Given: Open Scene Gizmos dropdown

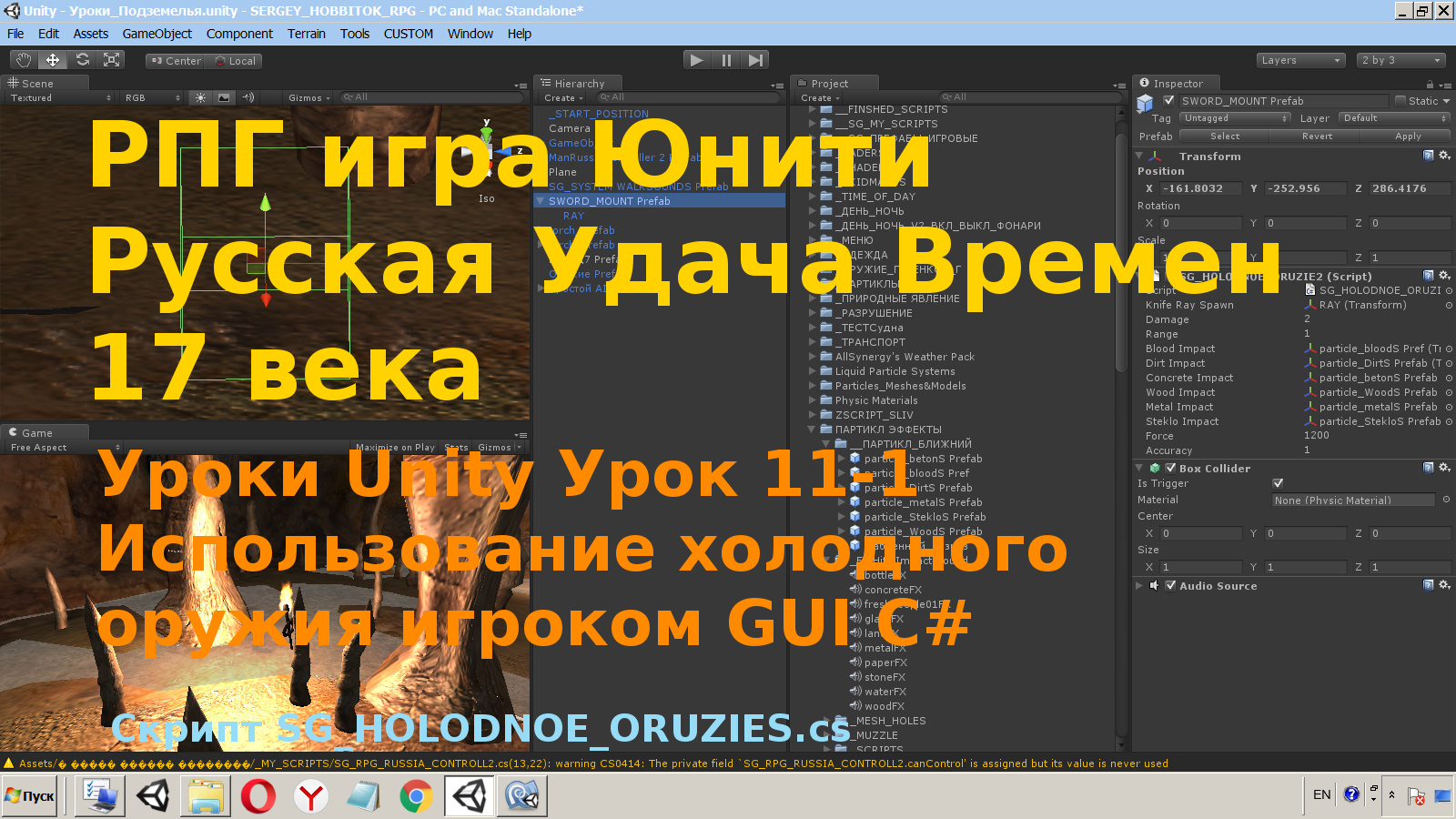Looking at the screenshot, I should coord(308,97).
